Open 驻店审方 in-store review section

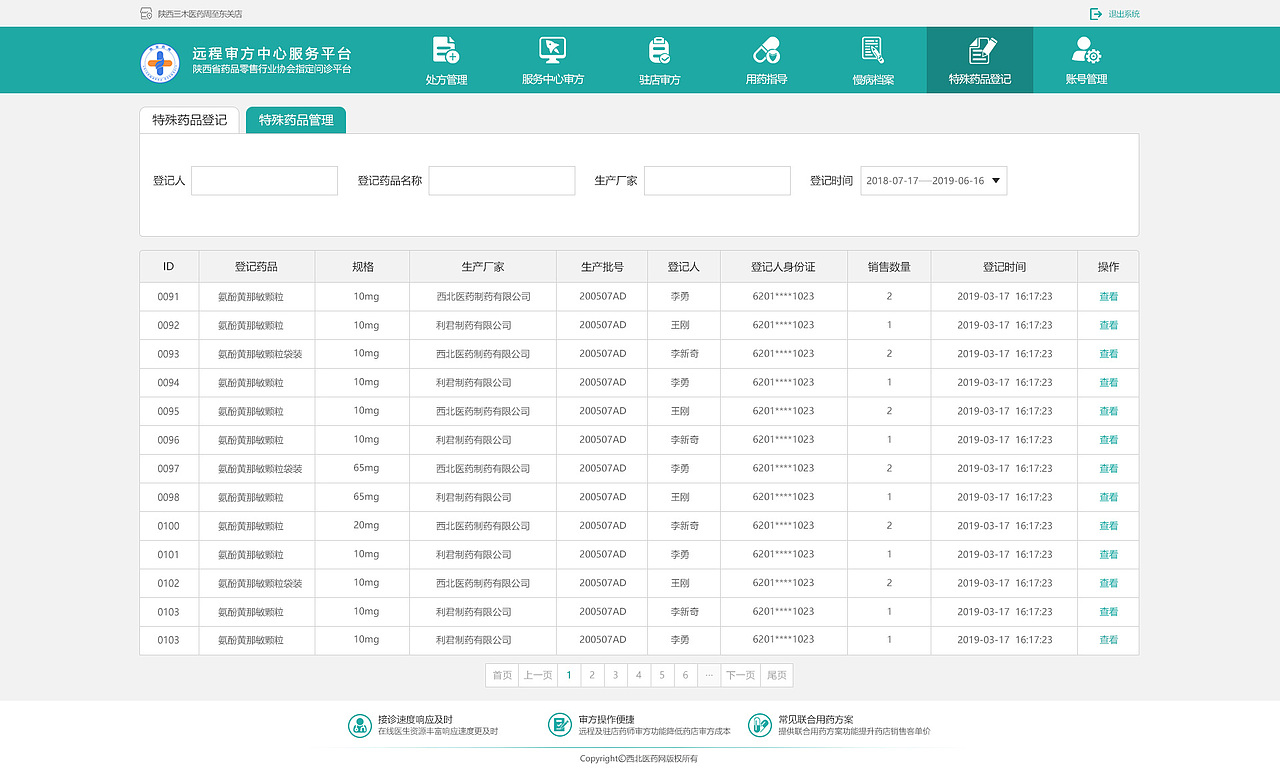click(658, 60)
